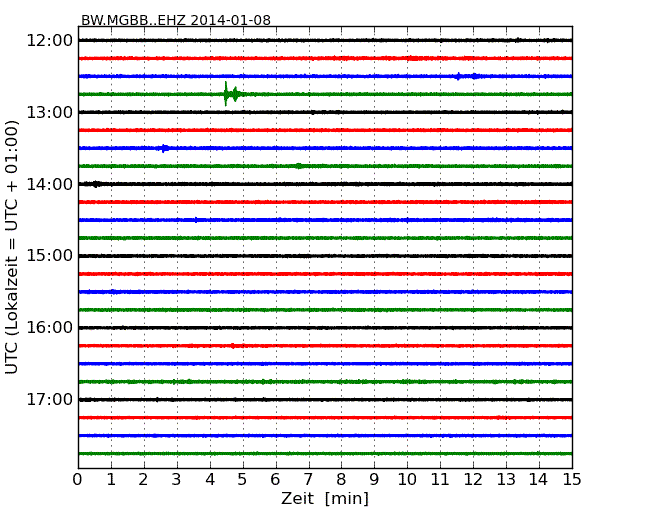Click the x-axis tick label 3
This screenshot has width=650, height=520.
tap(177, 480)
